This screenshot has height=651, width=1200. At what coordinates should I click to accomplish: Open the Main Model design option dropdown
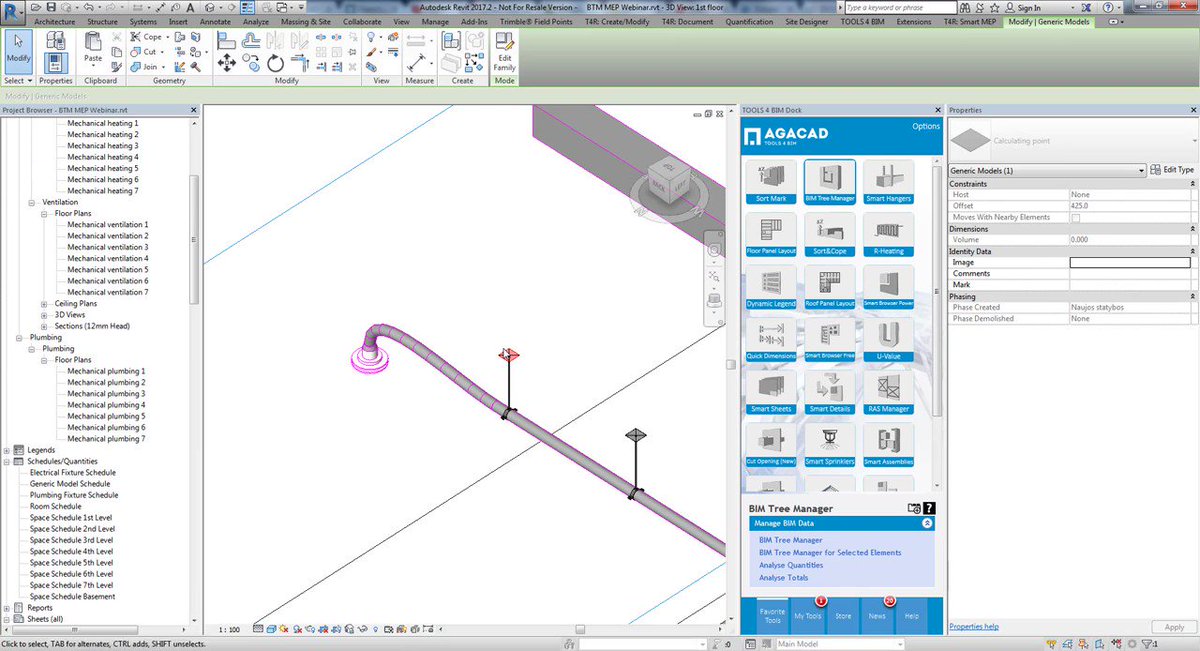pos(838,644)
